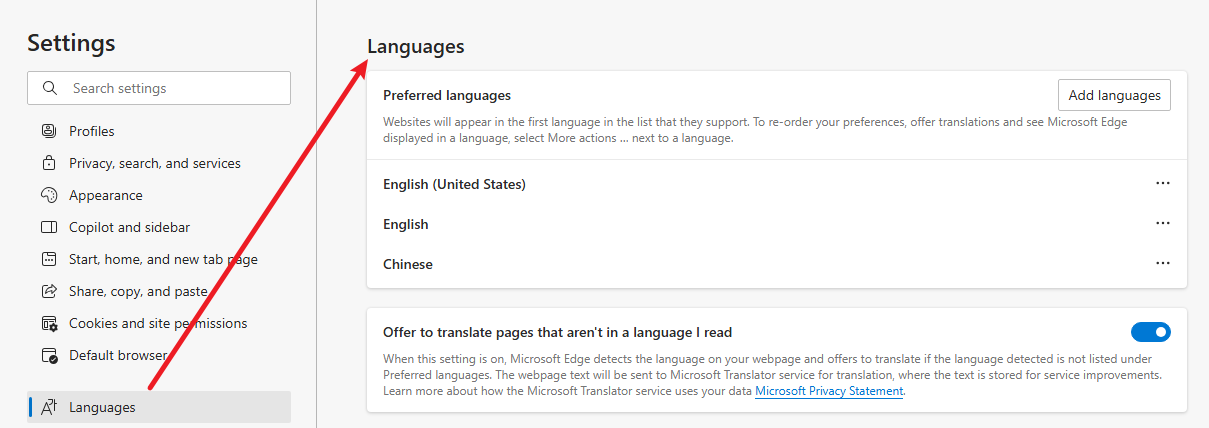Click the Settings title
1209x428 pixels.
pos(71,43)
